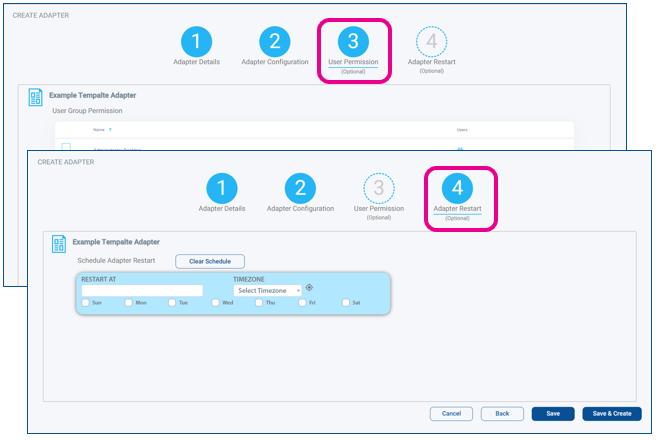Tick the Wed checkbox
This screenshot has height=440, width=656.
(x=216, y=302)
